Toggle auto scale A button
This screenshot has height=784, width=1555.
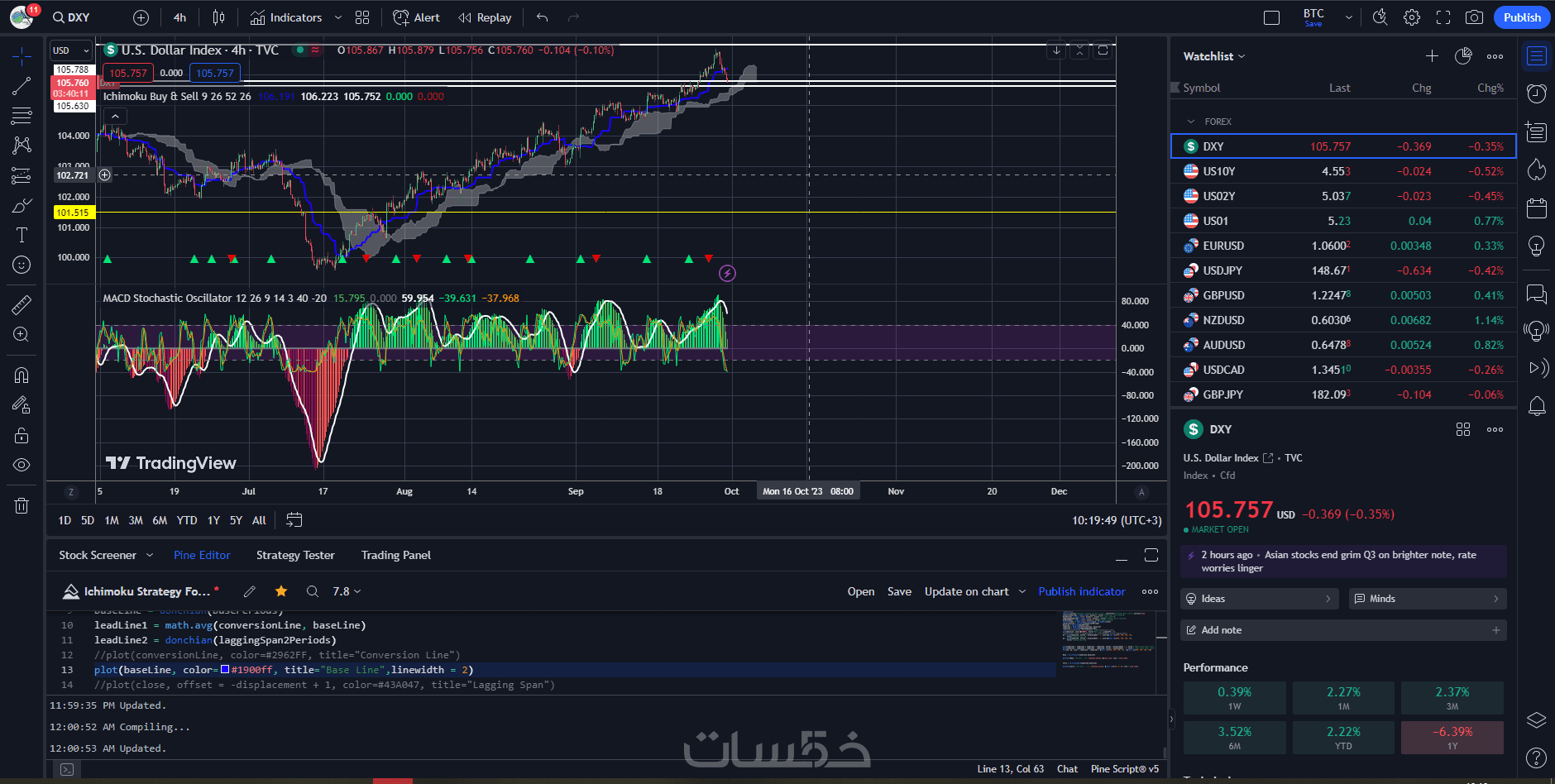pos(1141,492)
